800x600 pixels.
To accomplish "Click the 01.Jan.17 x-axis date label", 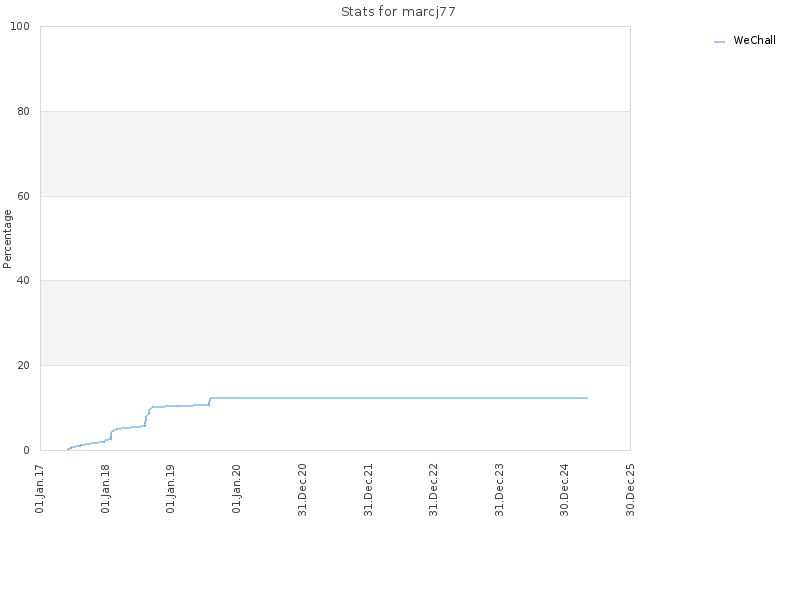I will [40, 489].
